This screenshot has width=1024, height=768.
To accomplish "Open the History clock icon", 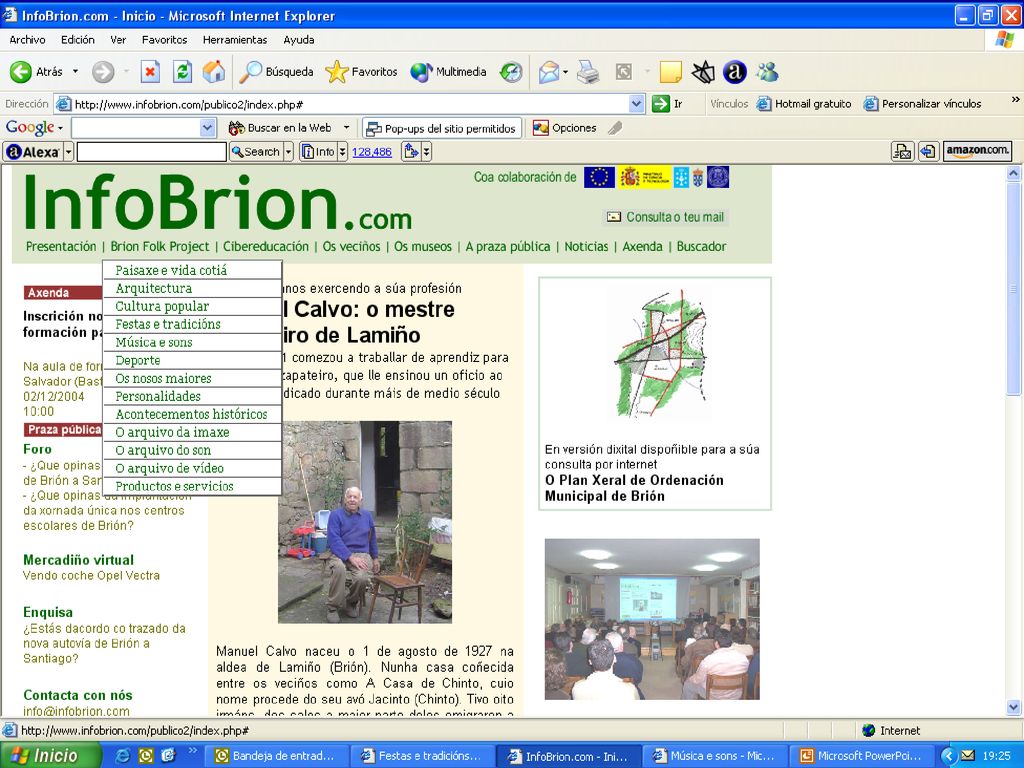I will point(511,72).
